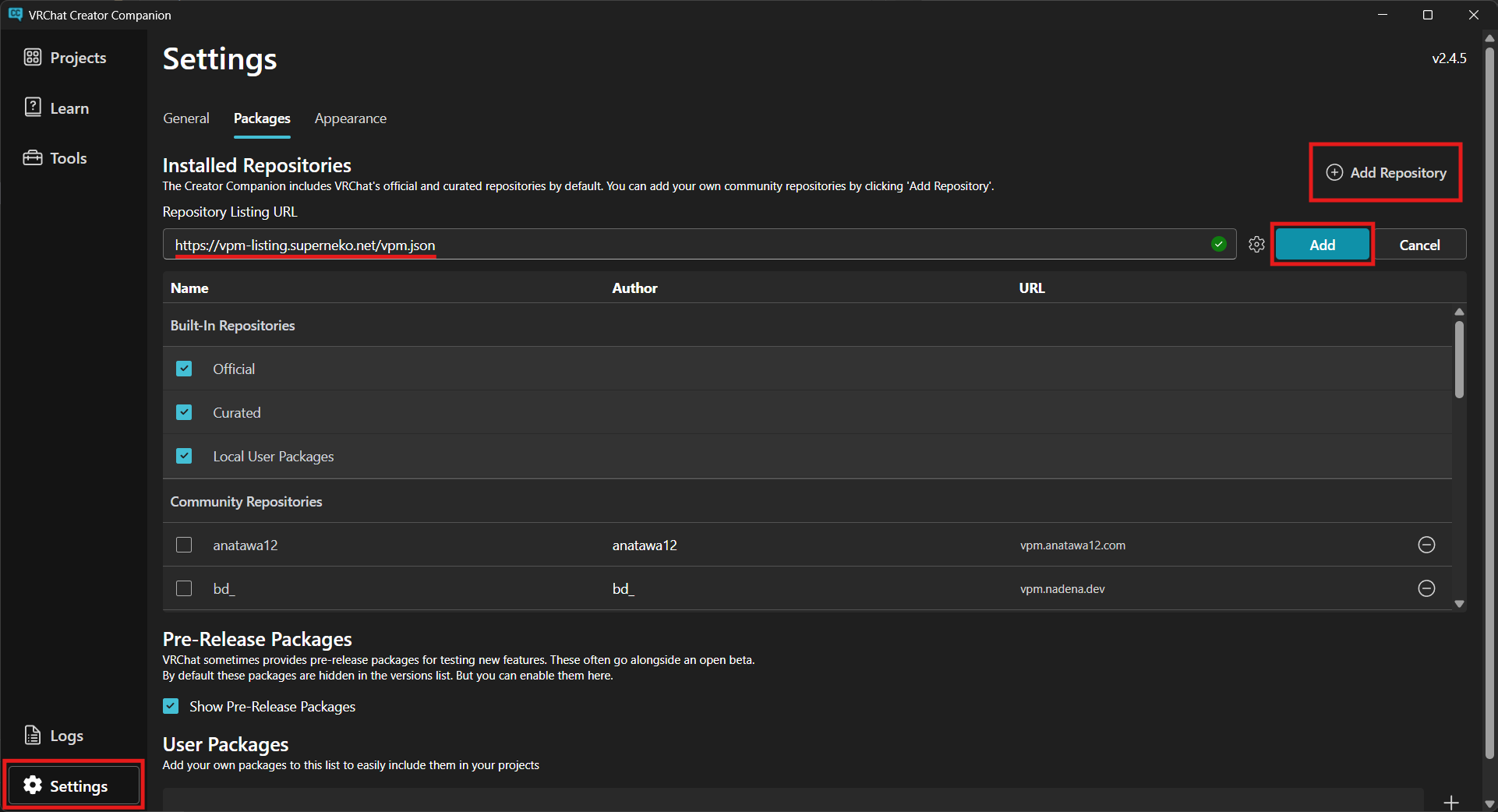Maximize the Creator Companion window
Screen dimensions: 1498x812
1428,15
